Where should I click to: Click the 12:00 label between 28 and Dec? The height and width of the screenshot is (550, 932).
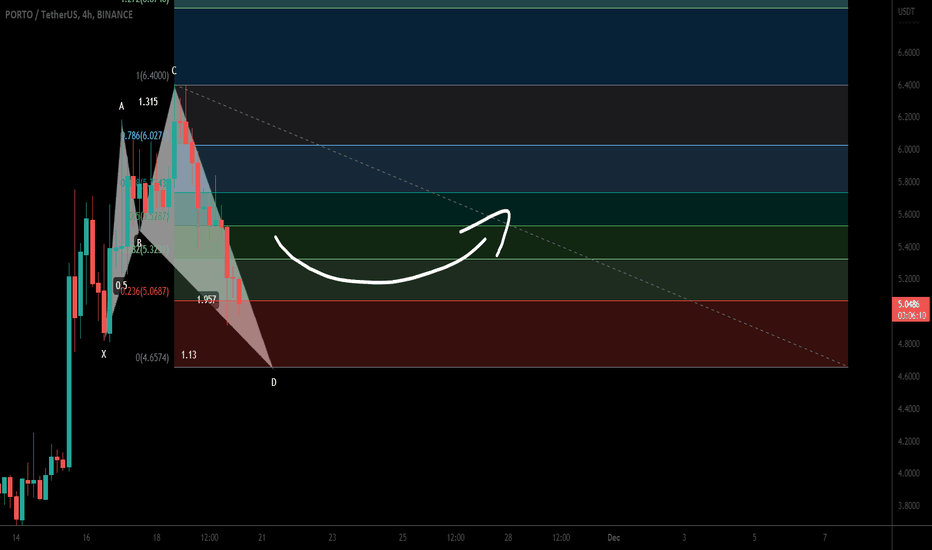[x=561, y=538]
